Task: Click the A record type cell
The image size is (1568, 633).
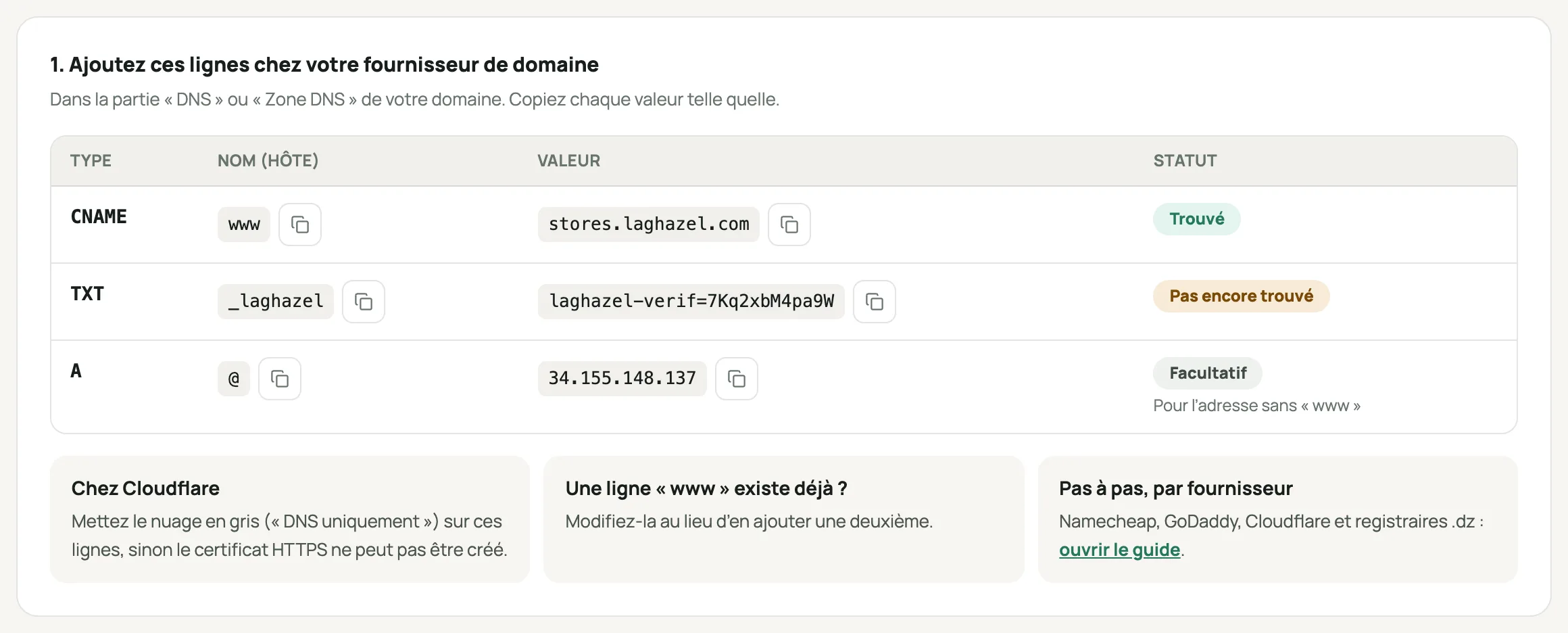Action: [76, 371]
